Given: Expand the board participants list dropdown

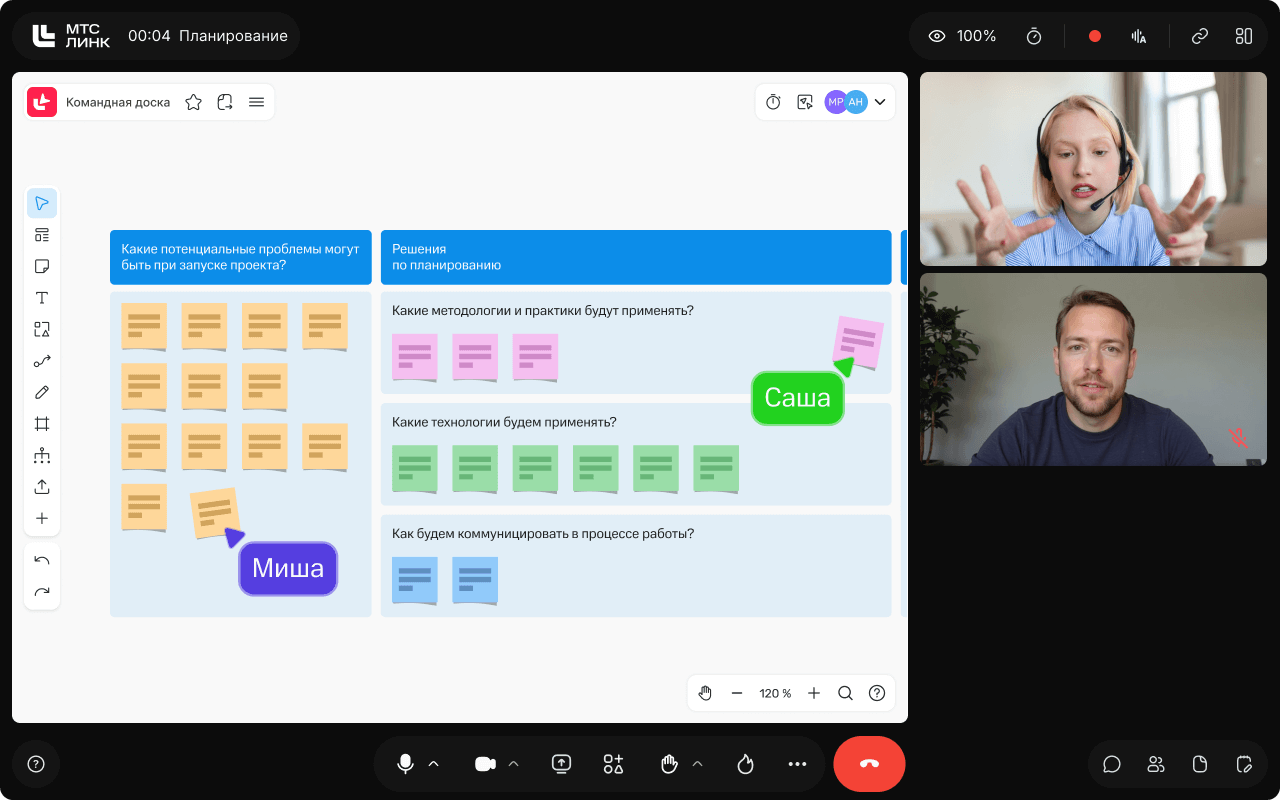Looking at the screenshot, I should click(880, 102).
